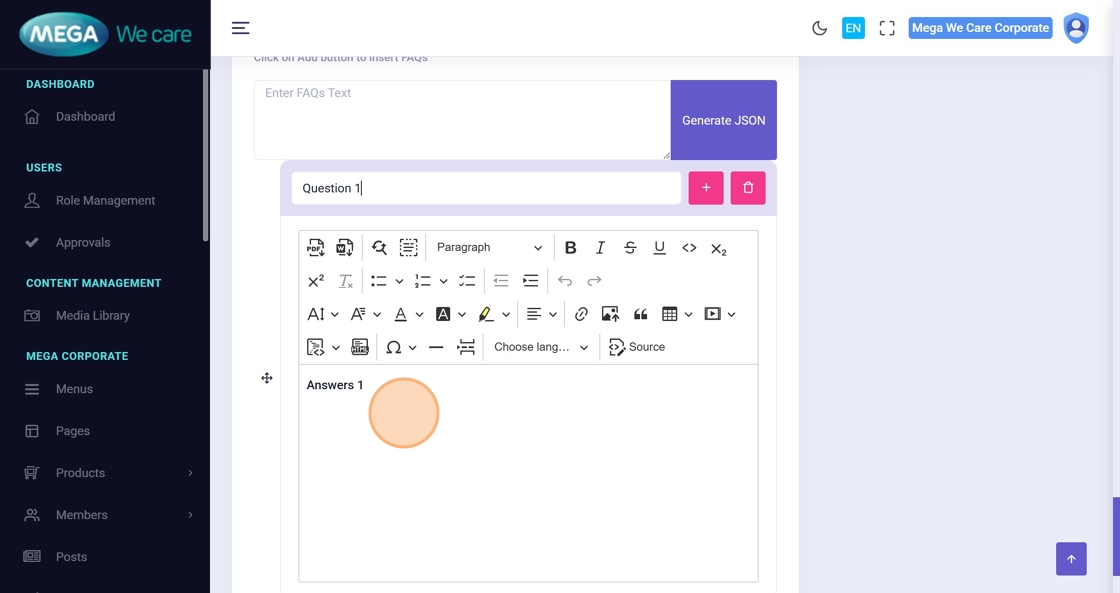The height and width of the screenshot is (593, 1120).
Task: Open Media Library in sidebar
Action: 92,315
